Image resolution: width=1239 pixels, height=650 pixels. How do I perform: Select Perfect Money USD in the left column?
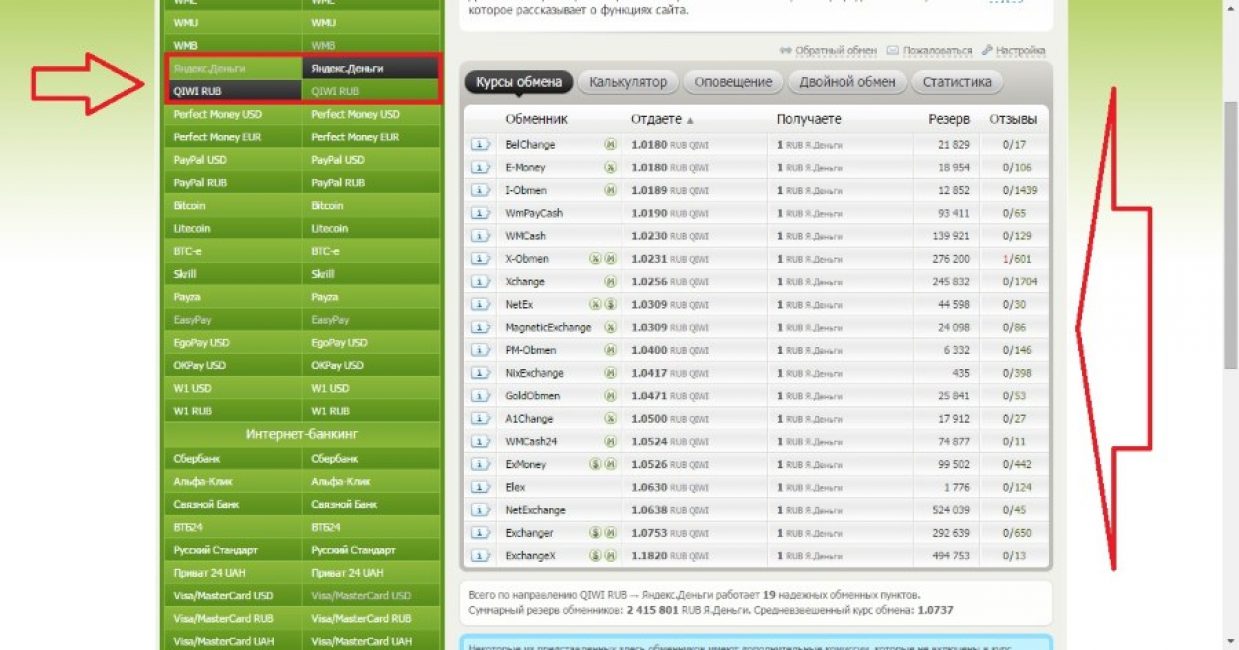[233, 114]
